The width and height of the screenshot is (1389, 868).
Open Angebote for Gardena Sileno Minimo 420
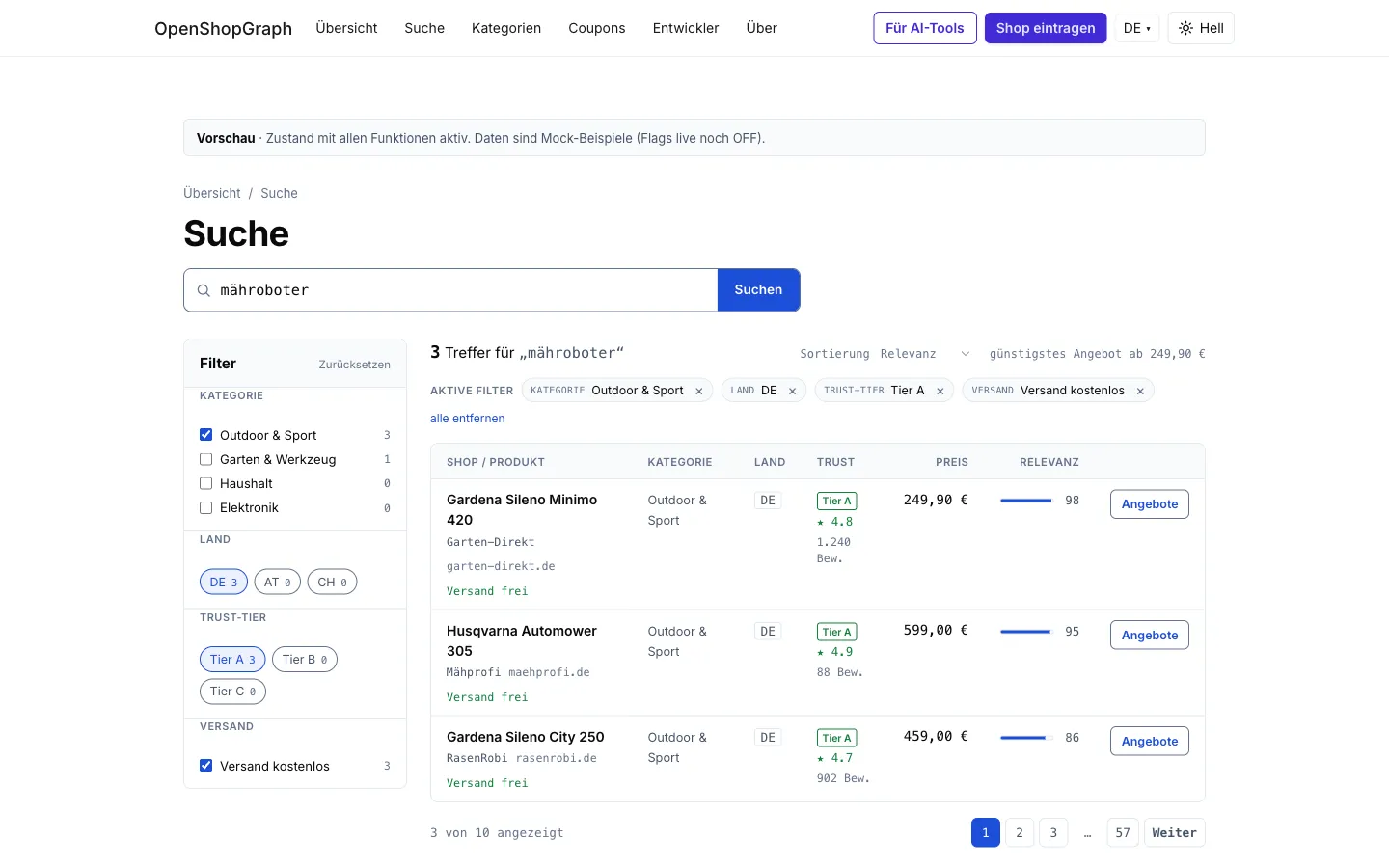[1150, 504]
